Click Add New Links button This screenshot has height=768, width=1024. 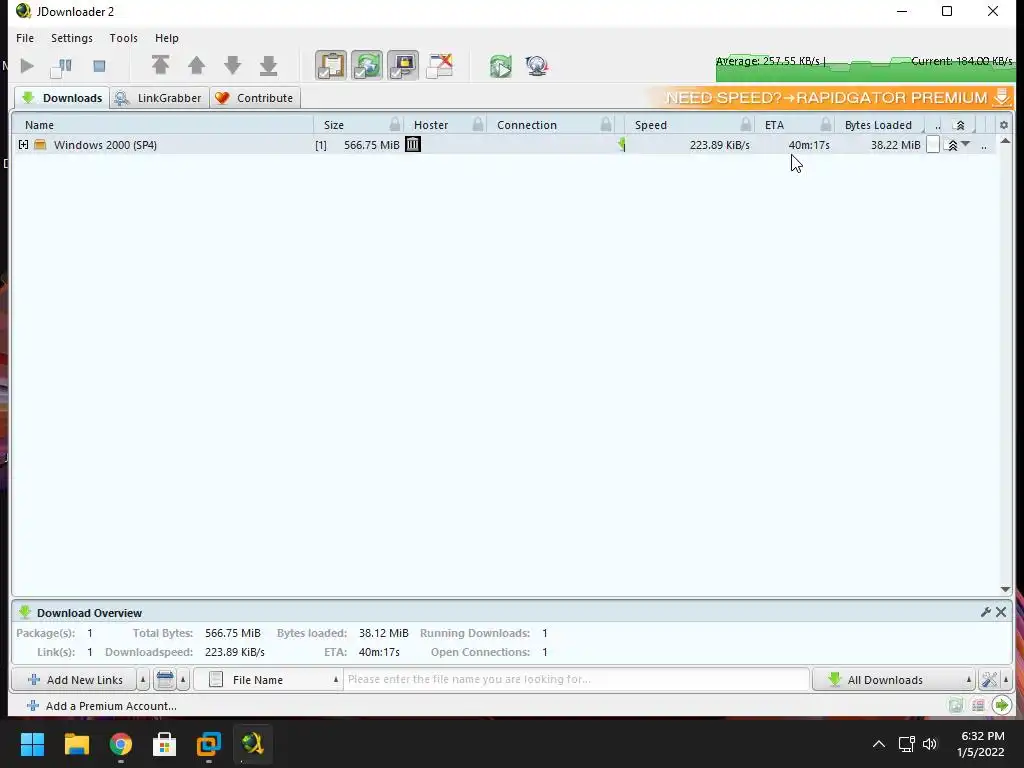click(74, 680)
